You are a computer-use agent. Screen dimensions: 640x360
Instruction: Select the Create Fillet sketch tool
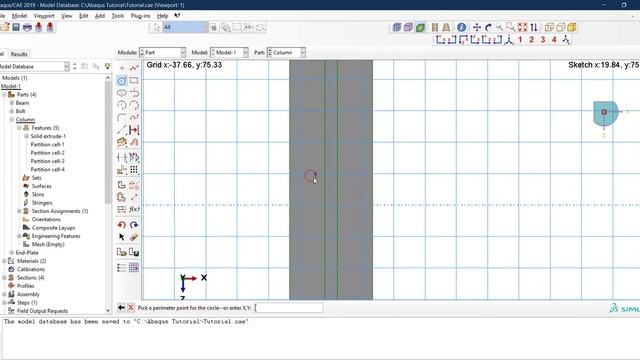click(122, 118)
